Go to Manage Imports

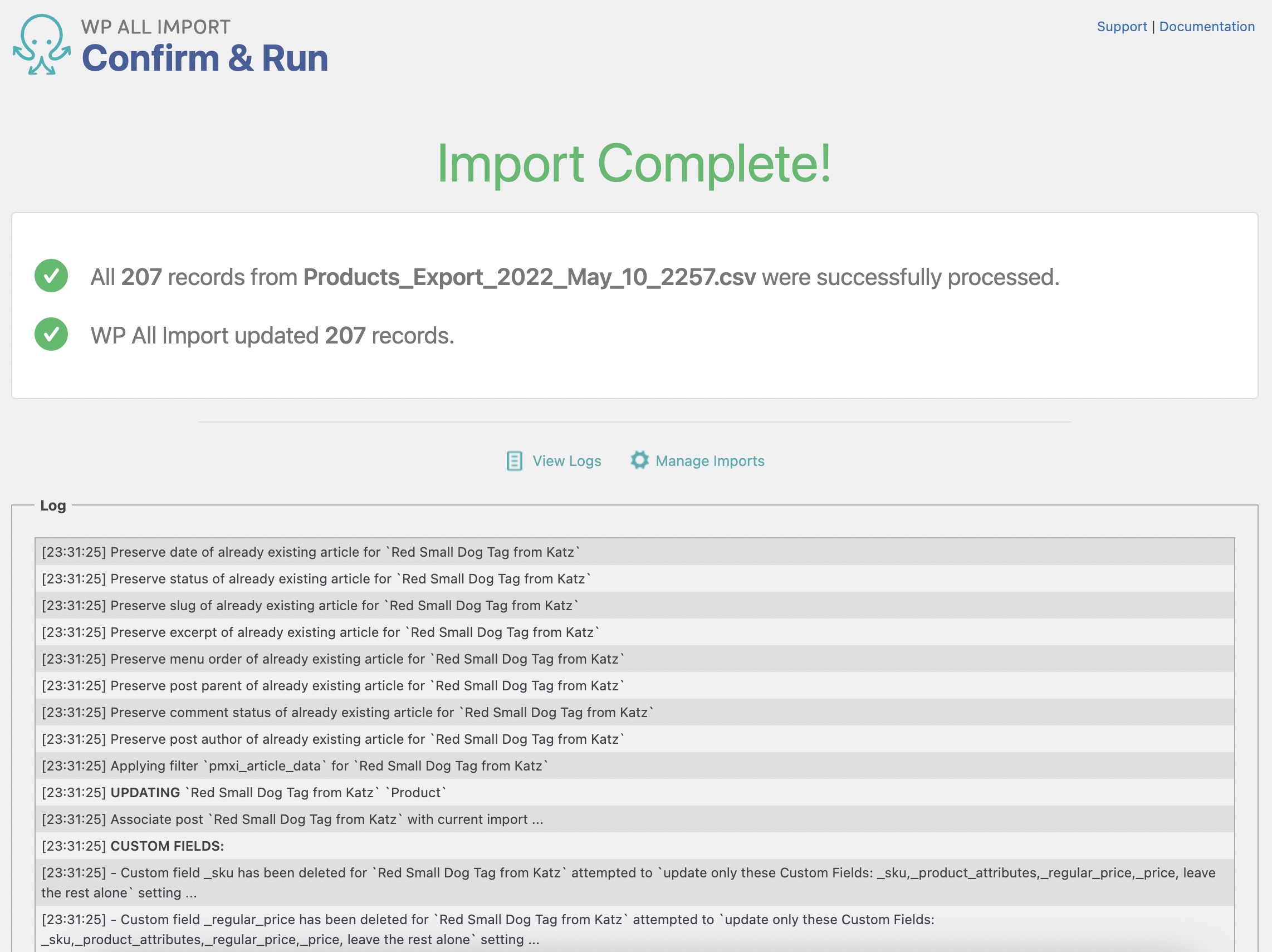tap(710, 461)
